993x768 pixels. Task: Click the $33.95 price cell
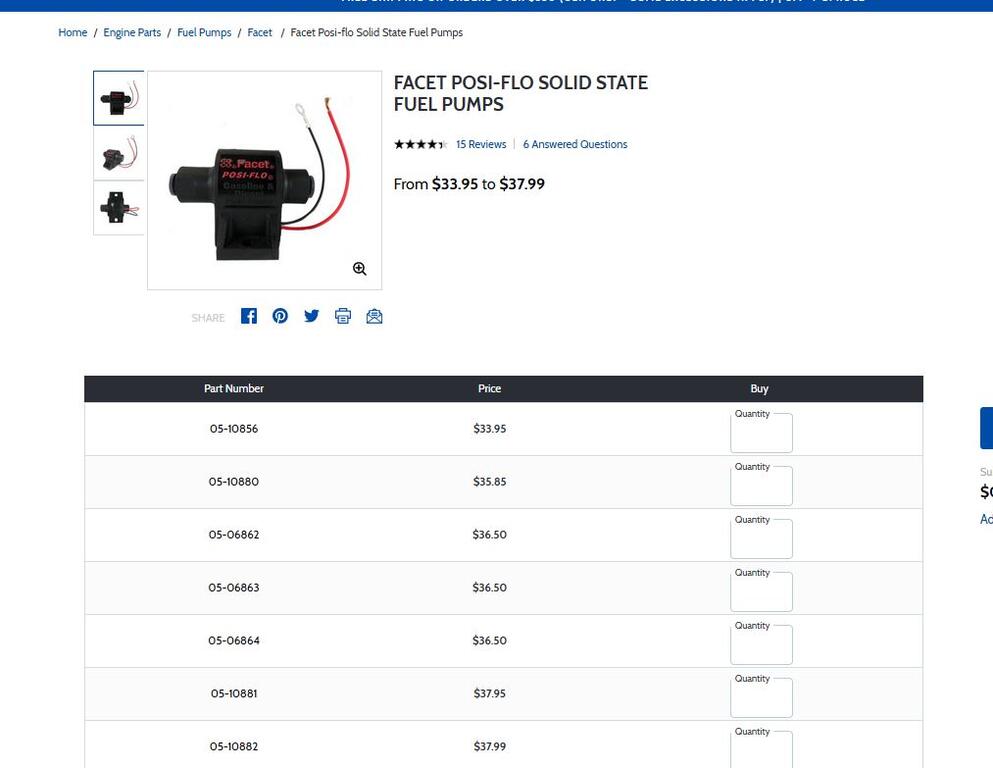(490, 429)
